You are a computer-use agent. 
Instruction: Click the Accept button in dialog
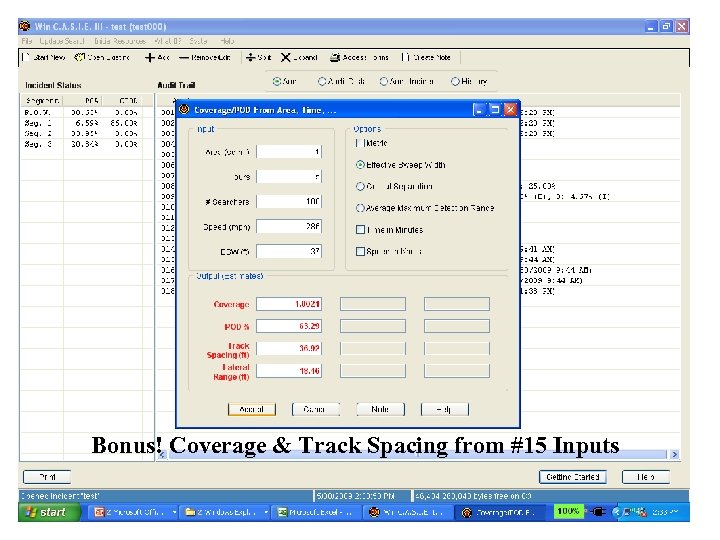click(252, 409)
